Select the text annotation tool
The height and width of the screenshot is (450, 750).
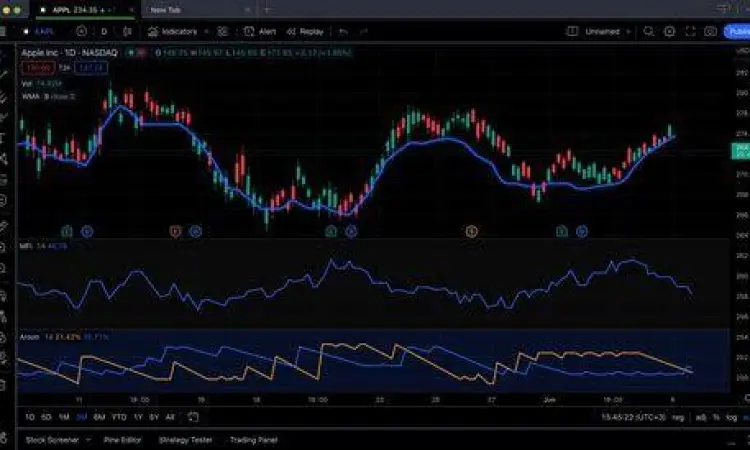tap(3, 139)
